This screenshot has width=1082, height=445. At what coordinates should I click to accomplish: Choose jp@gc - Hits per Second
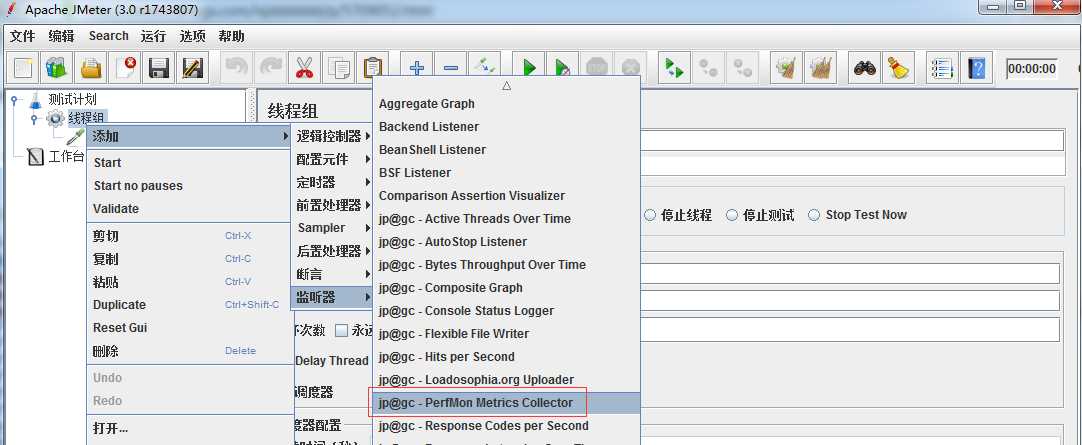click(506, 357)
